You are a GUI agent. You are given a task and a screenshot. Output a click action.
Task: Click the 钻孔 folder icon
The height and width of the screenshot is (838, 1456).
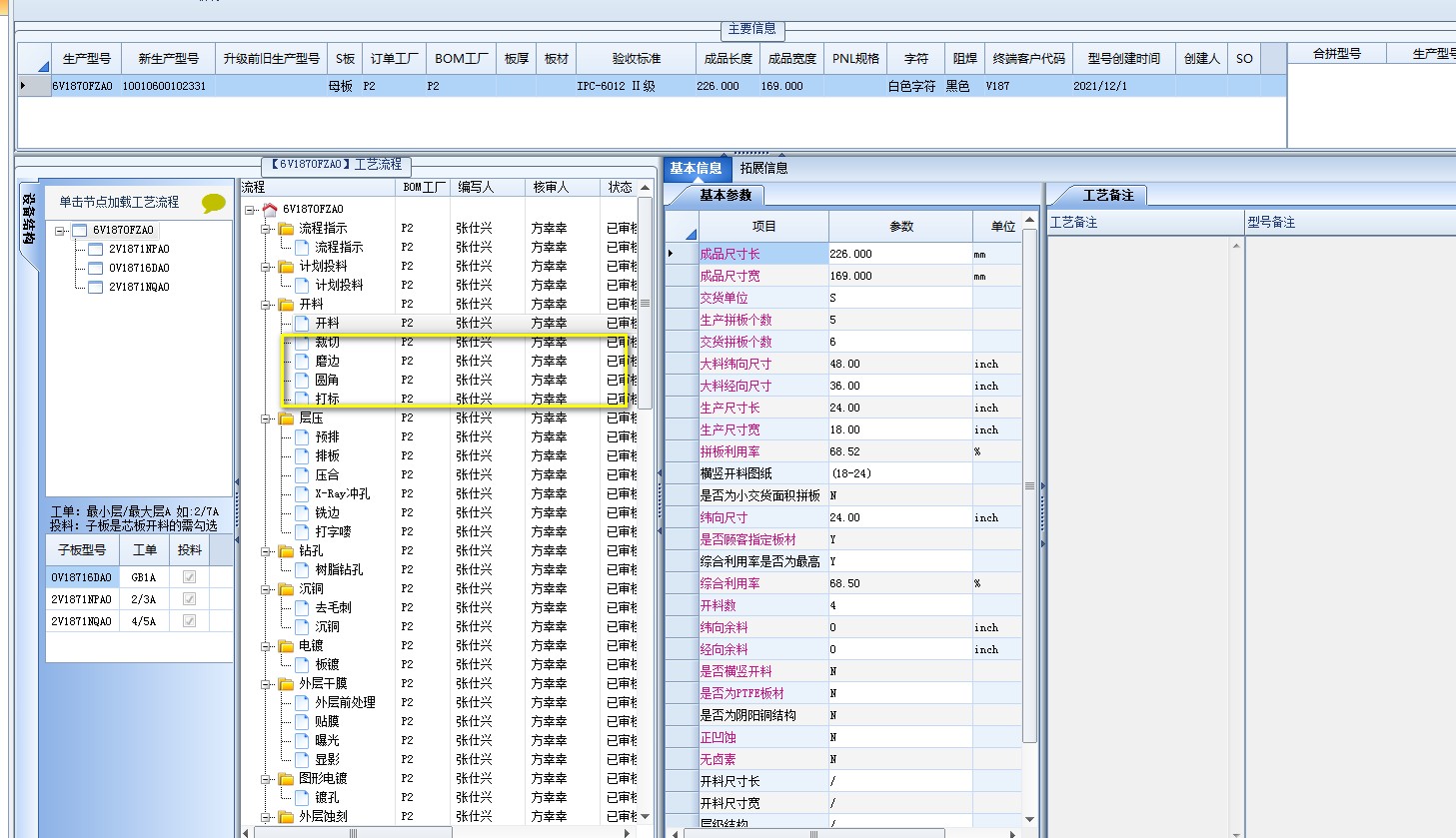(x=287, y=551)
